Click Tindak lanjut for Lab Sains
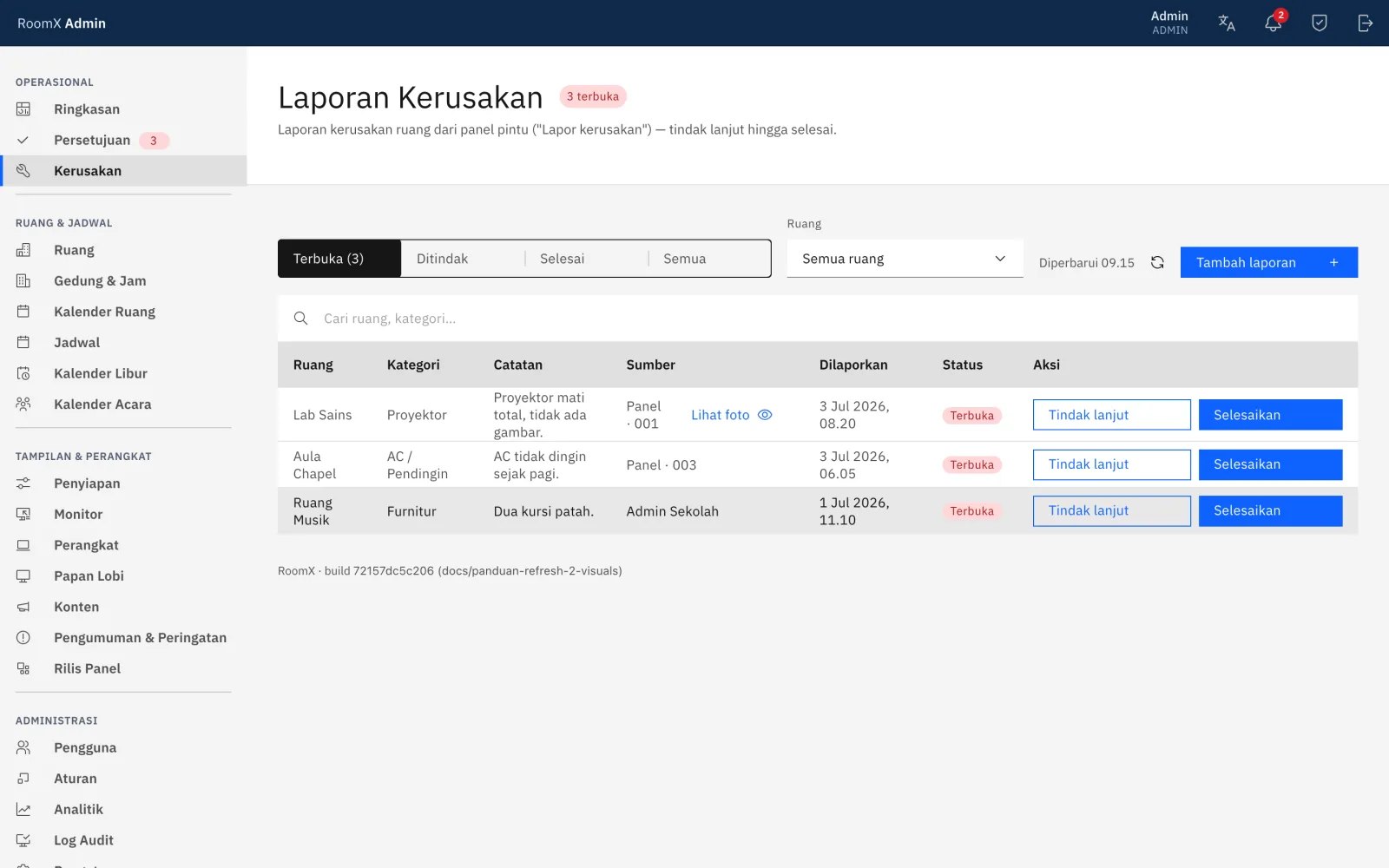 pyautogui.click(x=1111, y=415)
